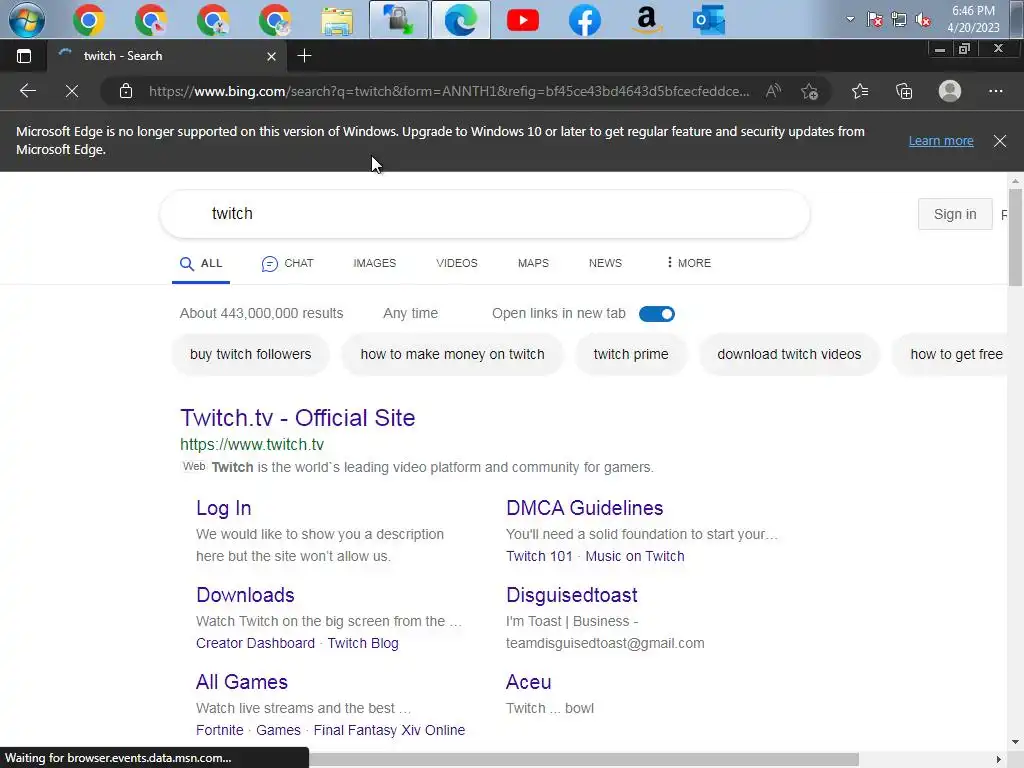The width and height of the screenshot is (1024, 768).
Task: Launch the first Chrome taskbar icon
Action: coord(89,20)
